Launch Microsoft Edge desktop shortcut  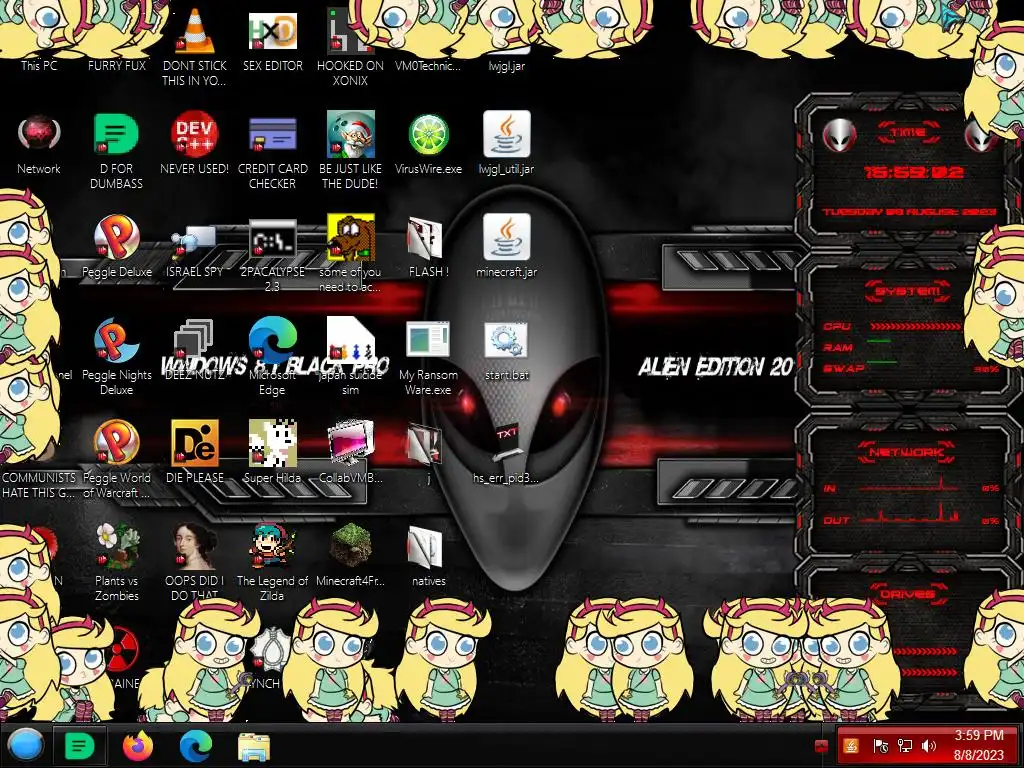point(273,340)
